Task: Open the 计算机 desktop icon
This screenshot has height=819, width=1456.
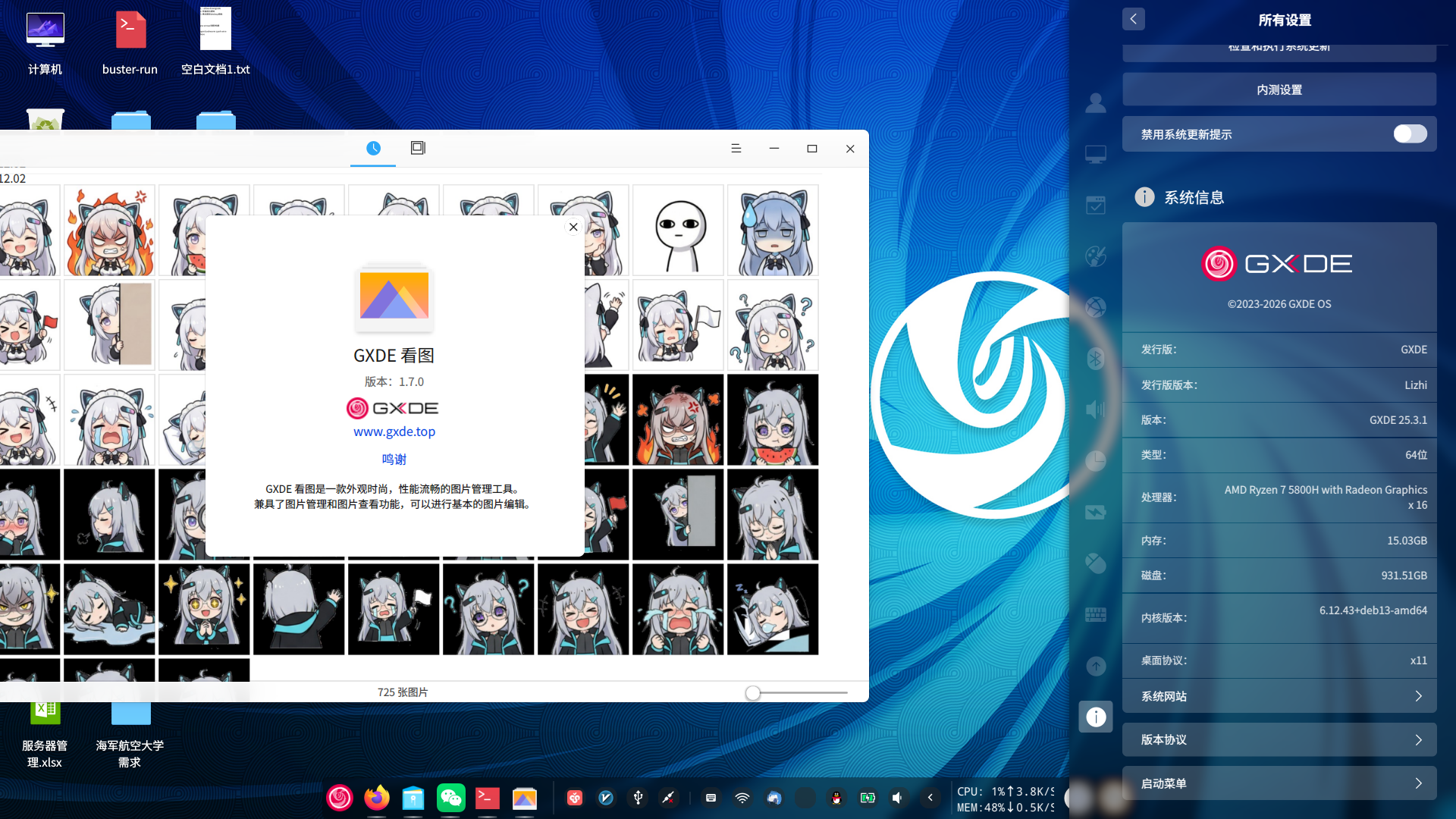Action: (x=45, y=44)
